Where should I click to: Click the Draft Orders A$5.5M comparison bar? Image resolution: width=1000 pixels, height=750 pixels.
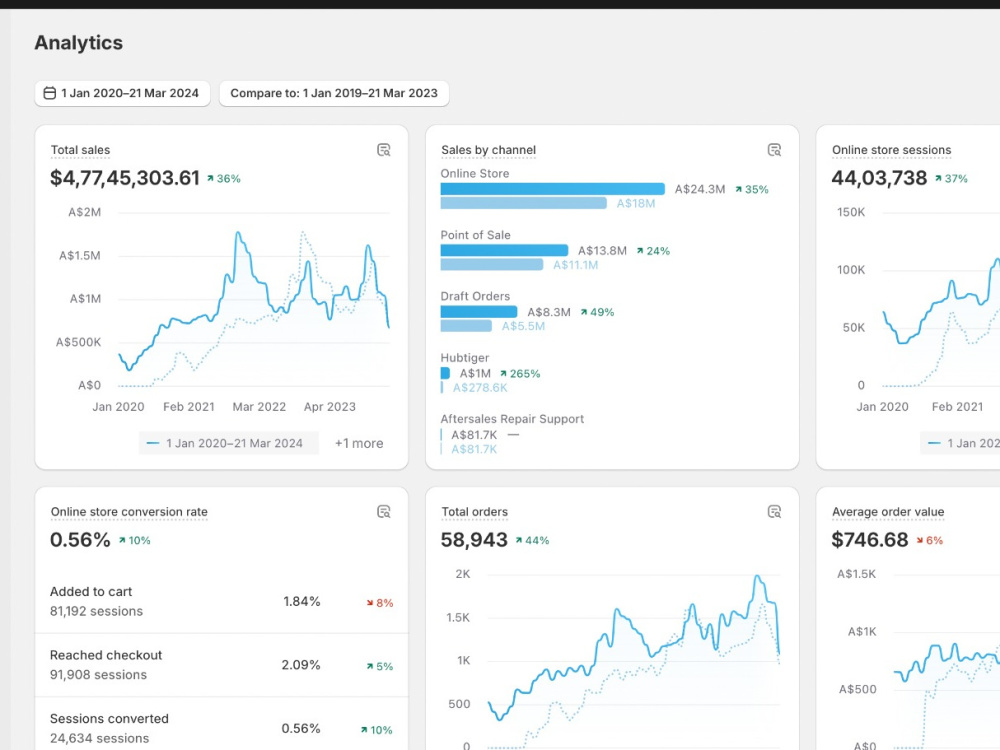466,325
